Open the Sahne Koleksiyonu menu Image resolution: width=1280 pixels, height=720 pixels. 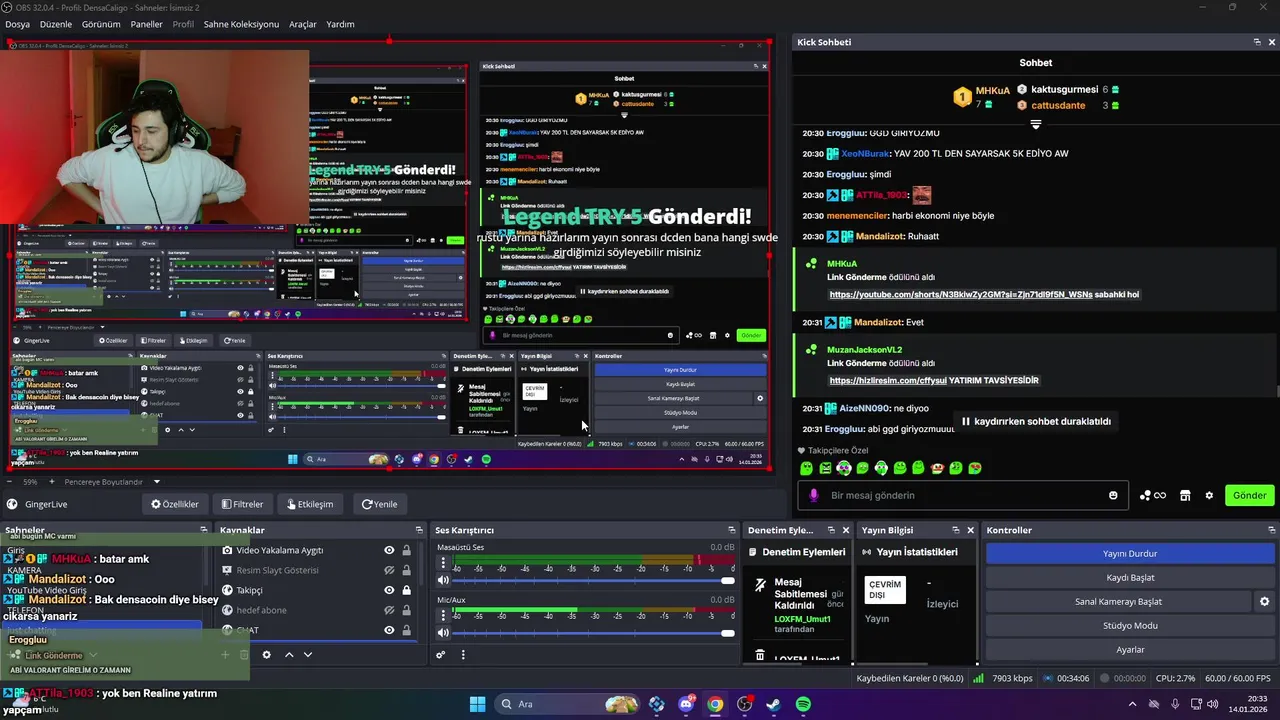(x=241, y=24)
